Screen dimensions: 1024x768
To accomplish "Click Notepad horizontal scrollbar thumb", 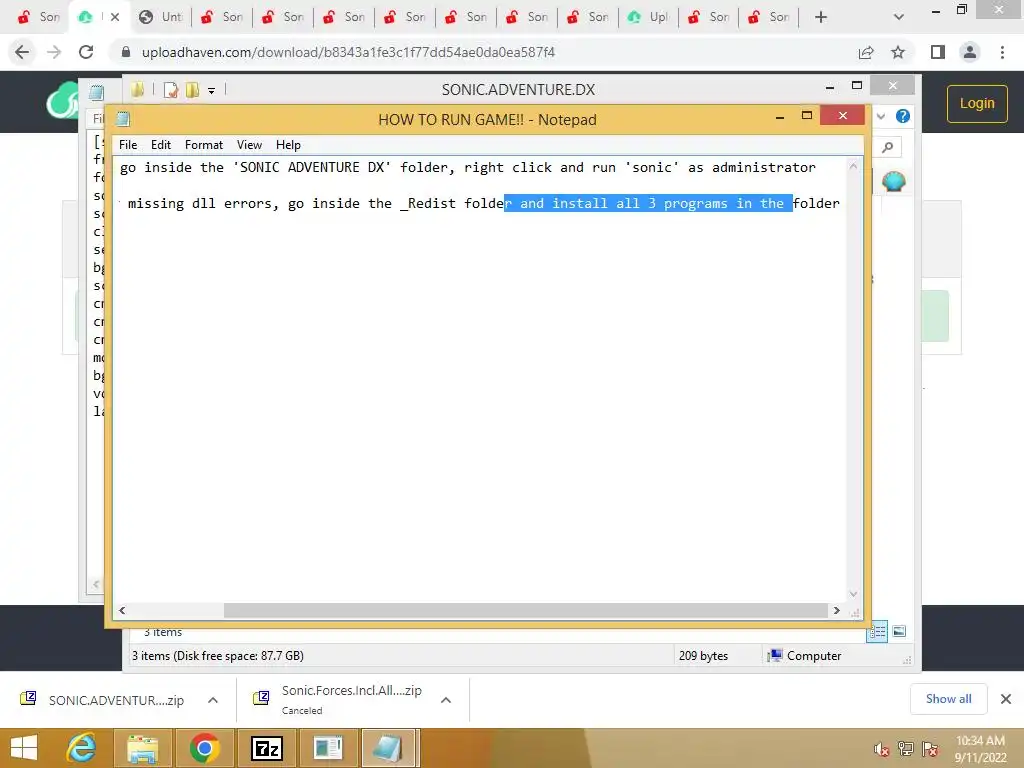I will pos(526,611).
